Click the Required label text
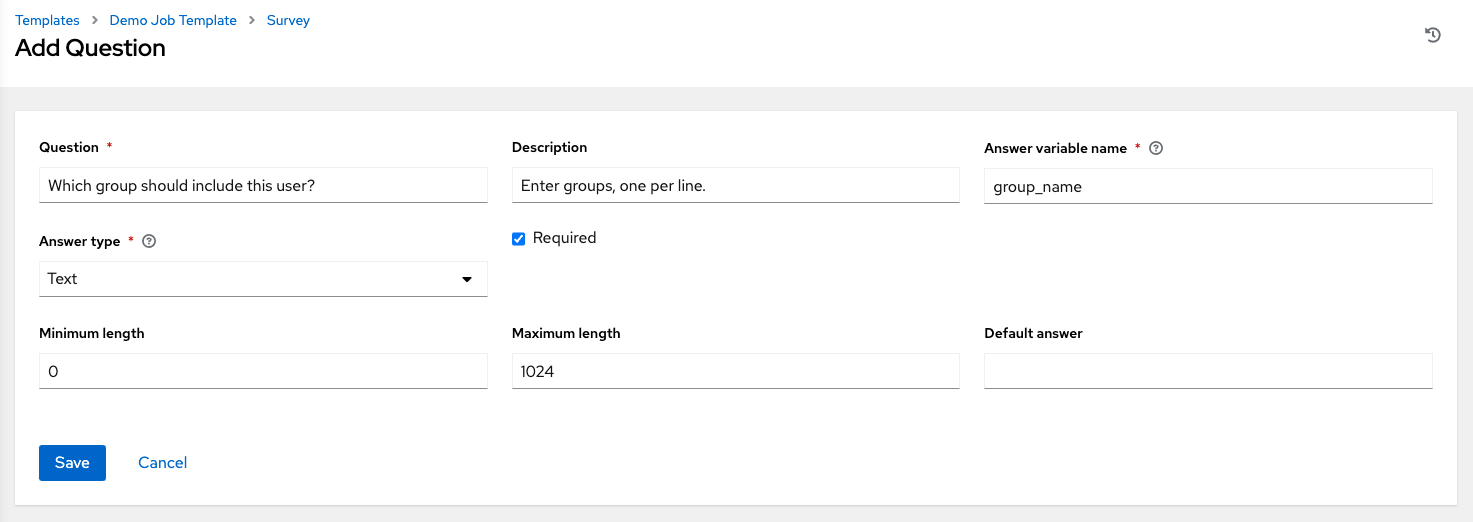Image resolution: width=1473 pixels, height=522 pixels. pyautogui.click(x=564, y=238)
